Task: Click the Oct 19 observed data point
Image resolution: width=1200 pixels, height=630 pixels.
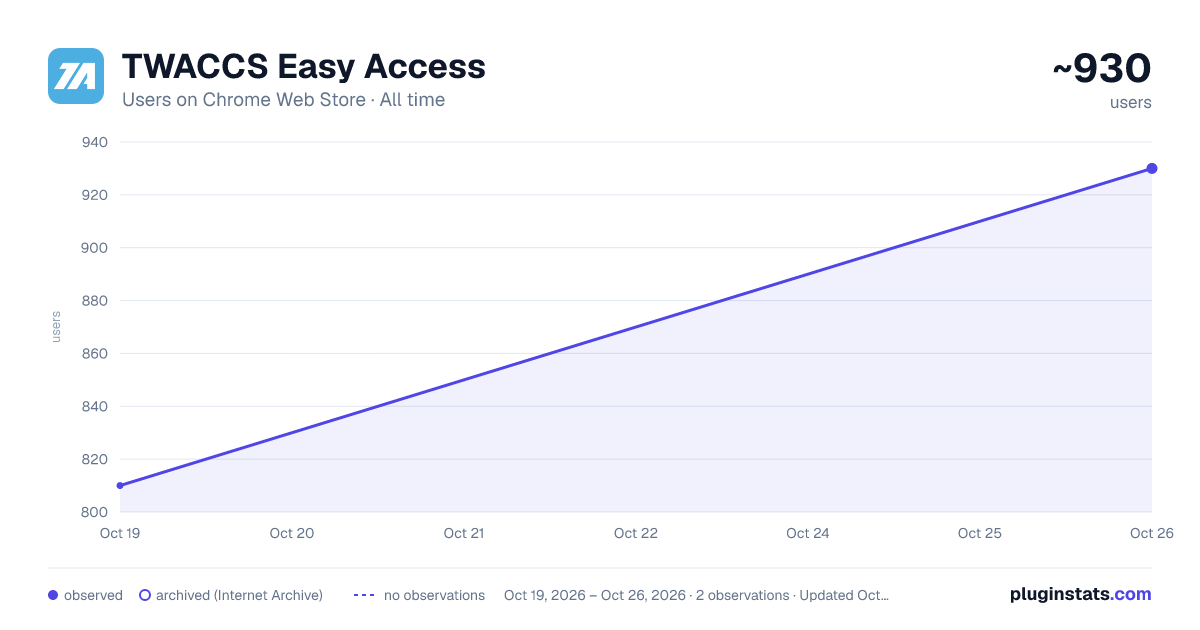Action: tap(120, 485)
